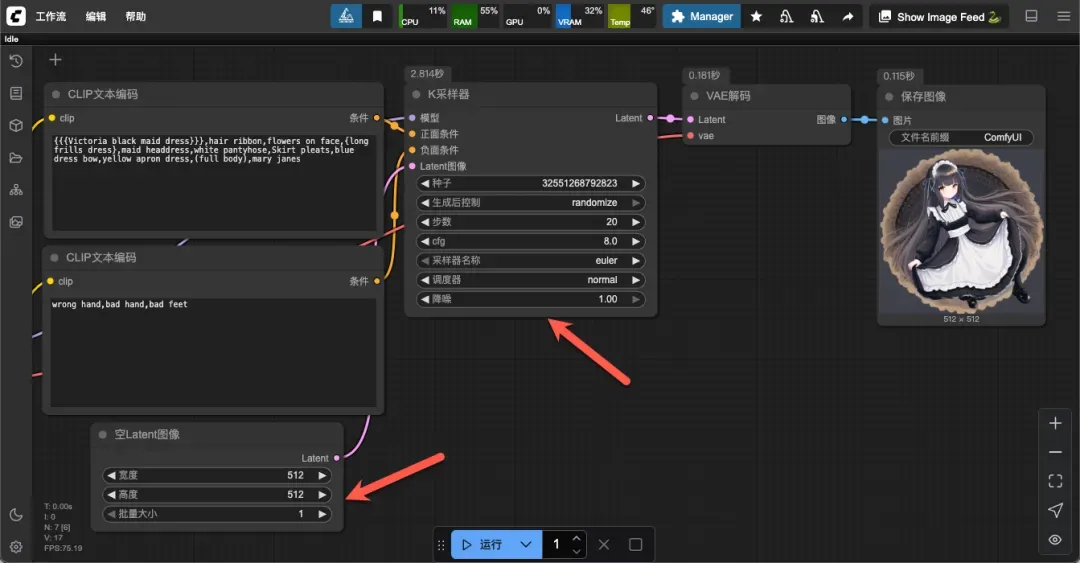Zoom in the canvas with plus

pyautogui.click(x=1055, y=423)
